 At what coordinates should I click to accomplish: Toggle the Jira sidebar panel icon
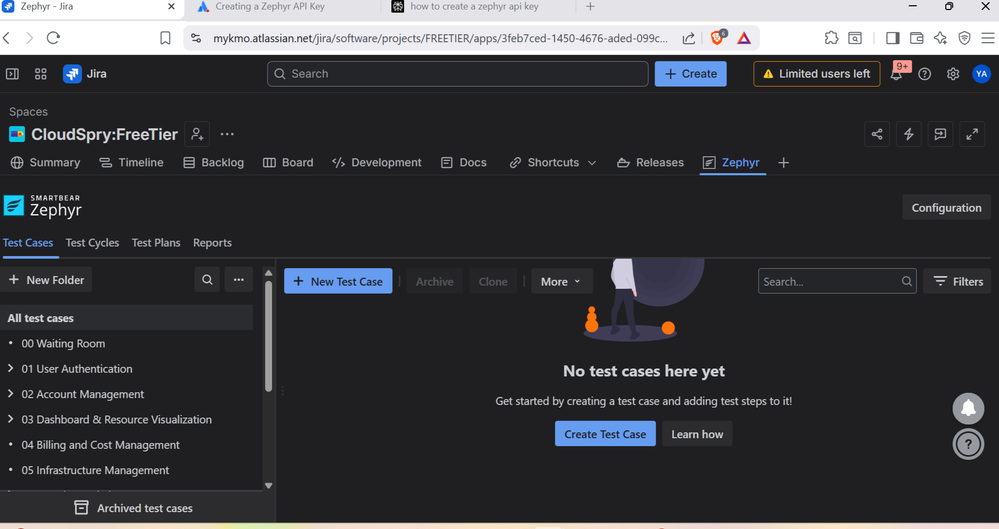click(x=12, y=74)
